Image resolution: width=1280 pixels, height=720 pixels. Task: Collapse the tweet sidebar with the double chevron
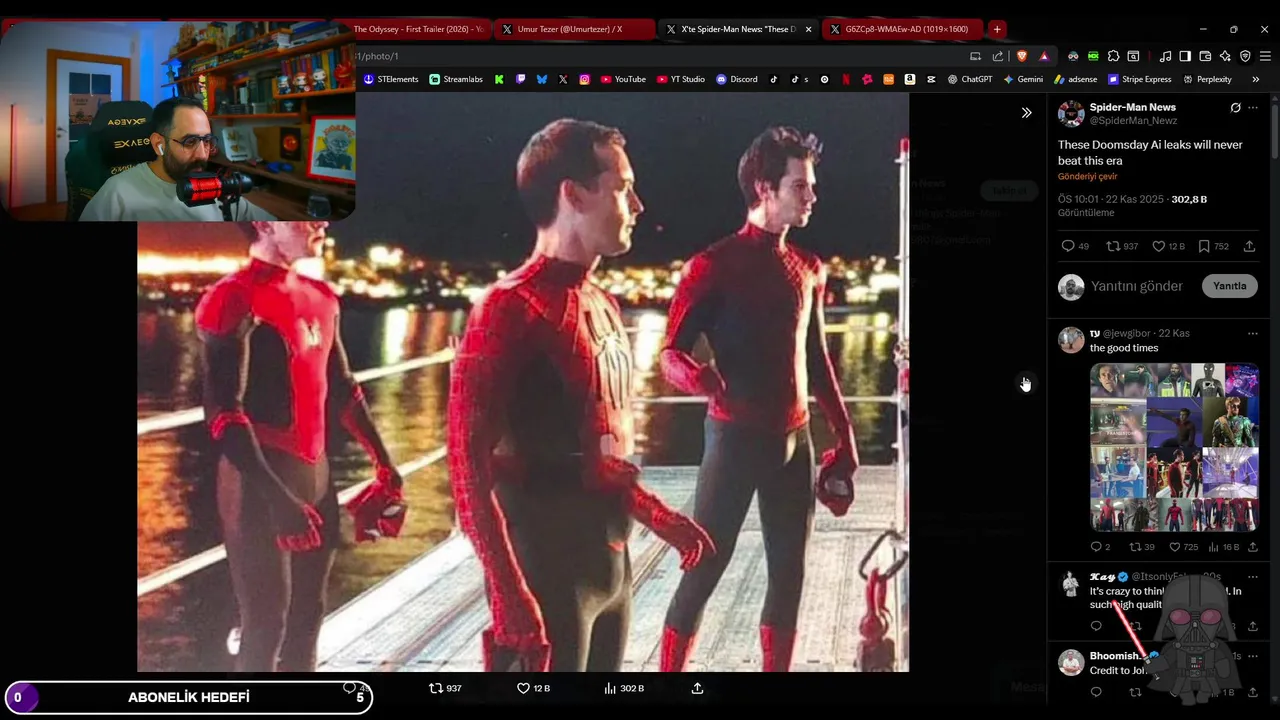point(1026,113)
